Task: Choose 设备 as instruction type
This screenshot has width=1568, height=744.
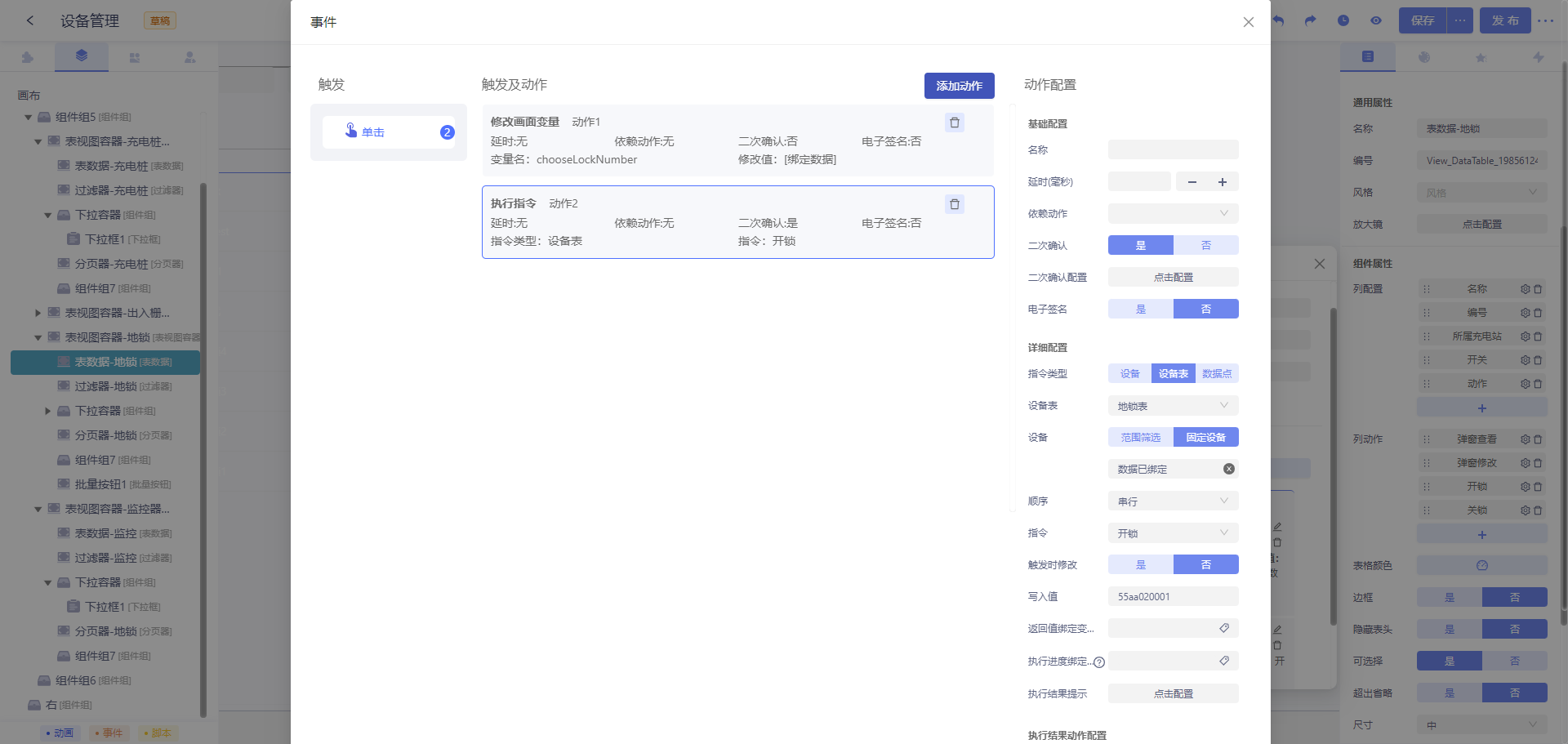Action: tap(1130, 373)
